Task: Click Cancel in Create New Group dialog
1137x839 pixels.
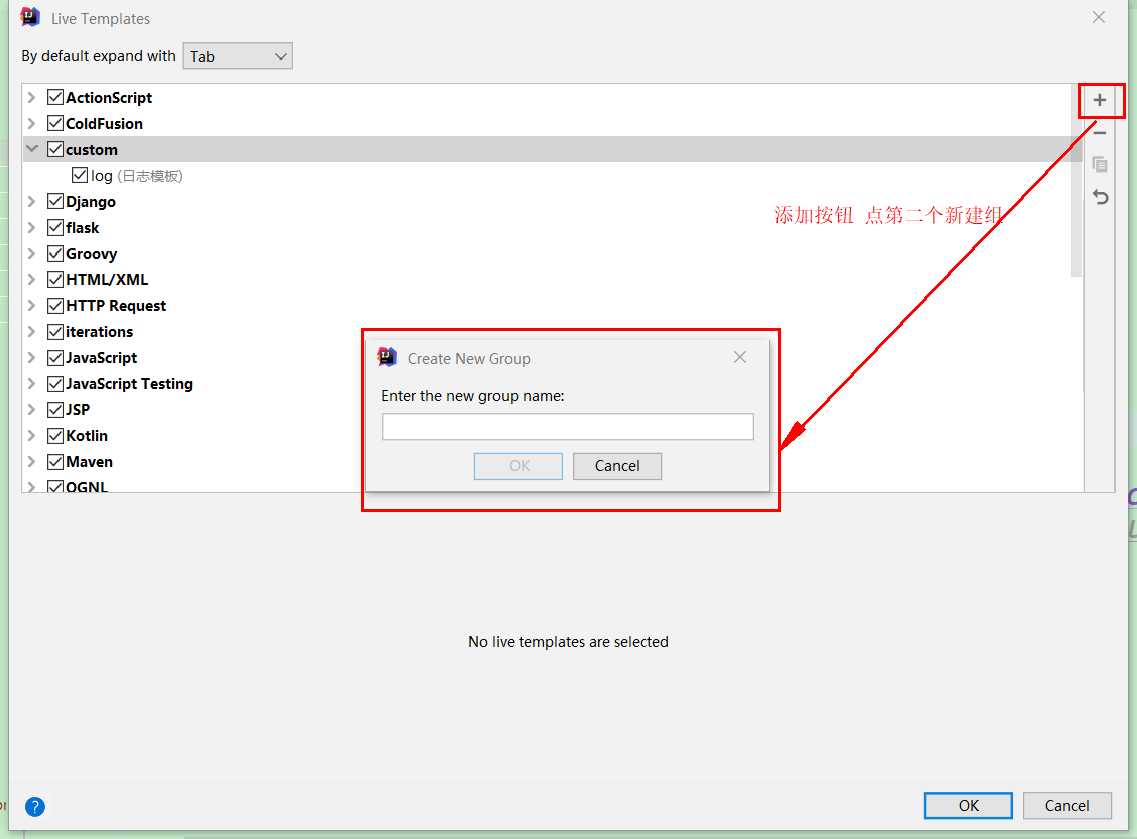Action: click(x=617, y=466)
